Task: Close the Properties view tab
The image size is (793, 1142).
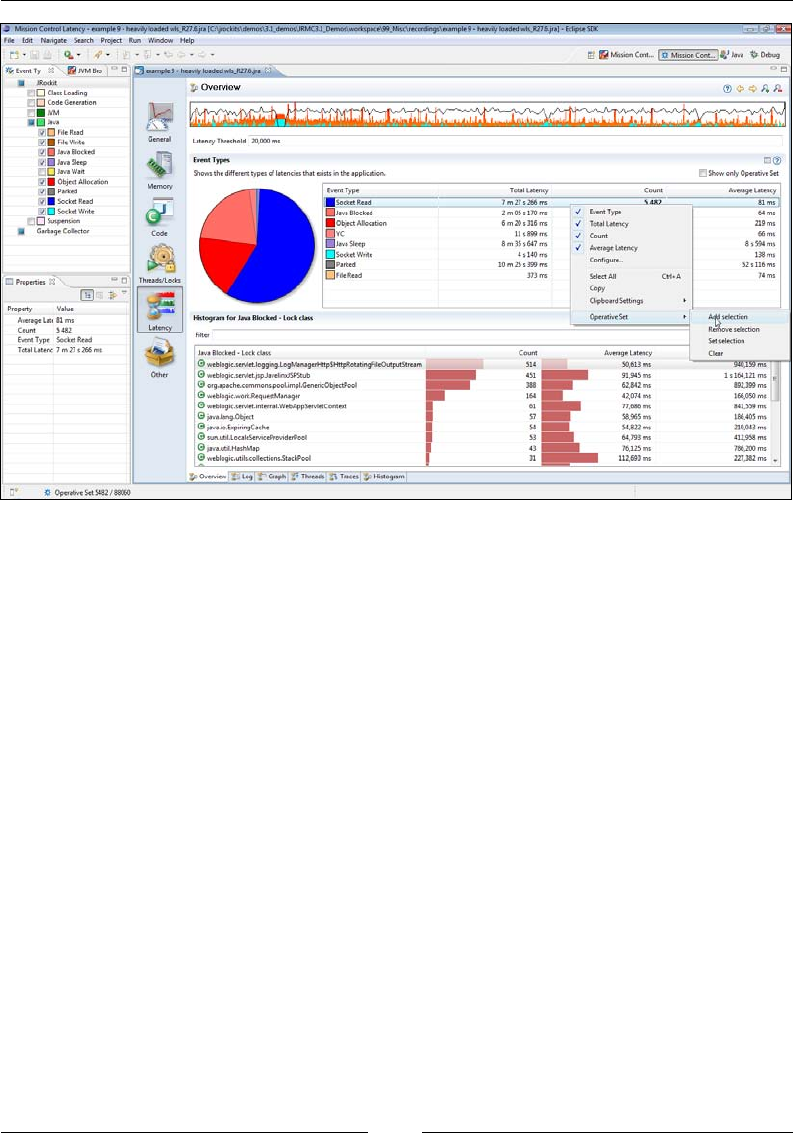Action: pyautogui.click(x=52, y=282)
